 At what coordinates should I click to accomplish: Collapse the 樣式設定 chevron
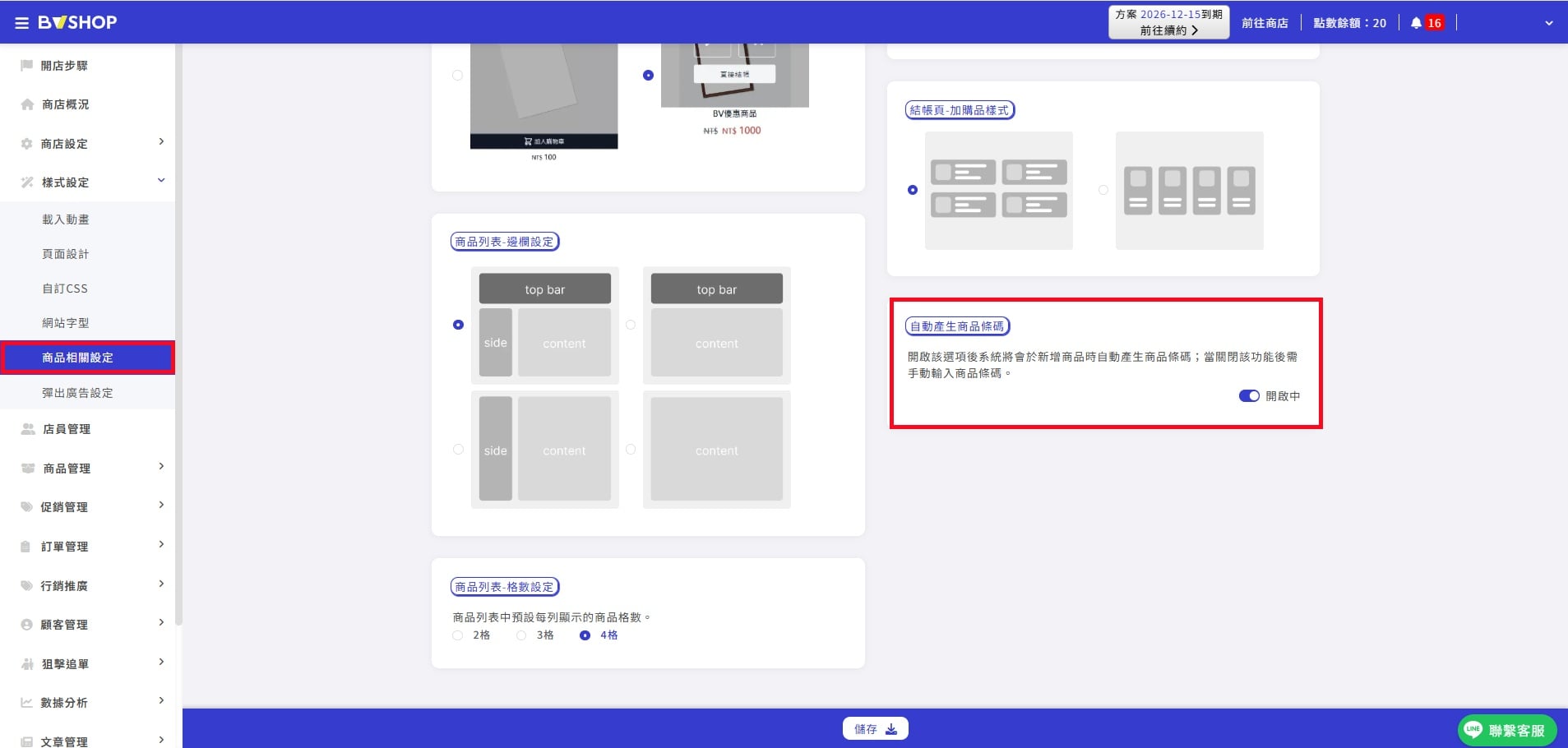click(161, 180)
